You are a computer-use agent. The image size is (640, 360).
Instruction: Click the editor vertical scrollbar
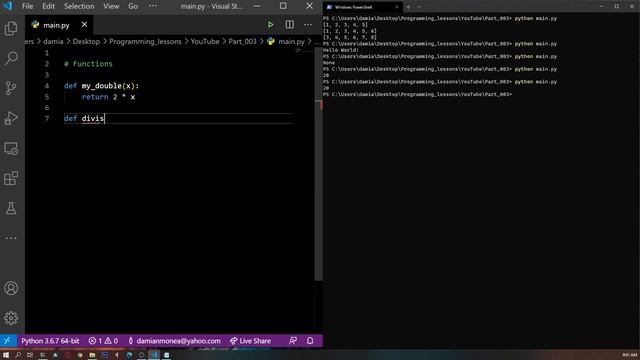318,163
